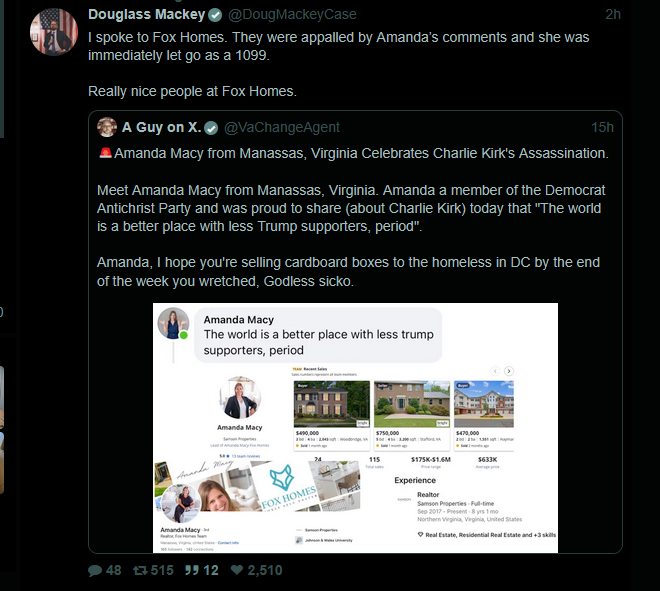Open the attached screenshot image in the quoted tweet
The width and height of the screenshot is (660, 591).
[x=355, y=428]
